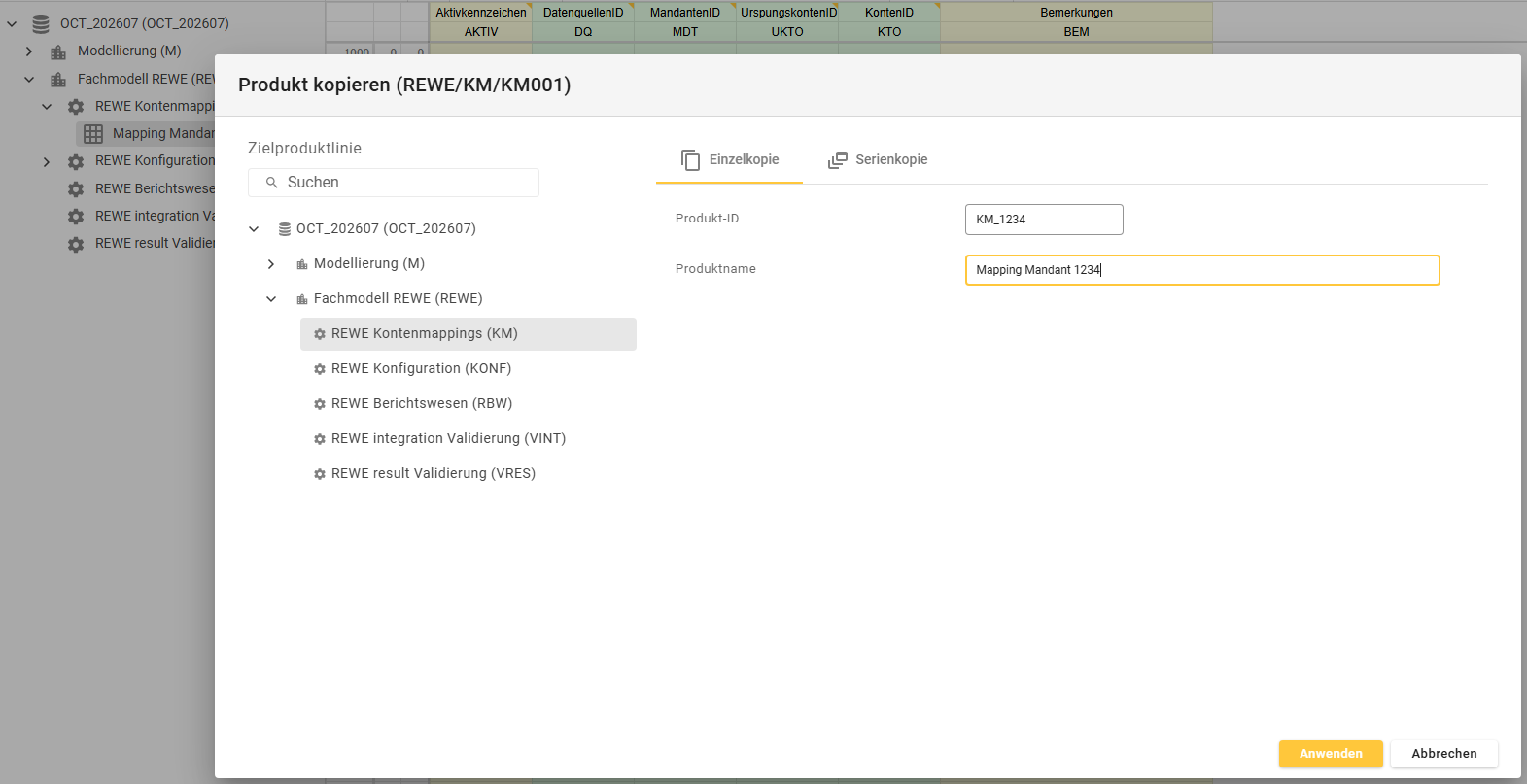Select REWE Konfiguration (KONF) in target tree

point(469,369)
